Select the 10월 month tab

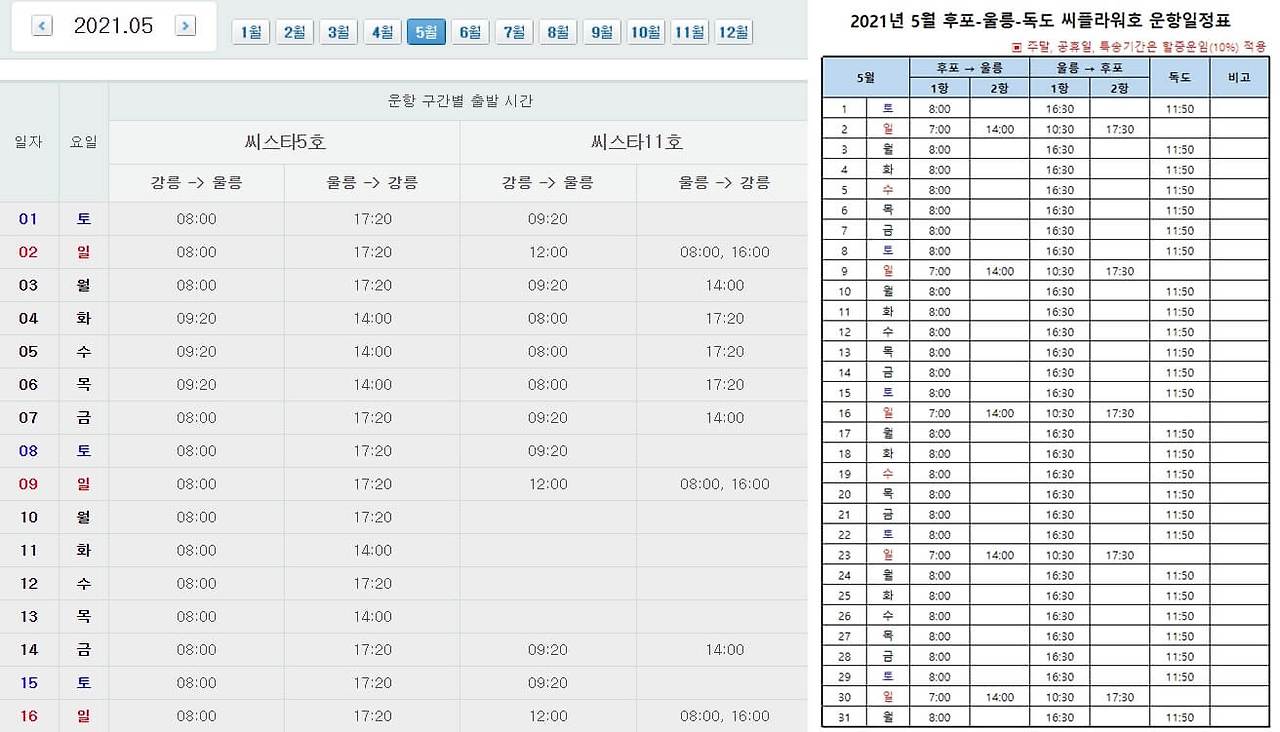[646, 32]
